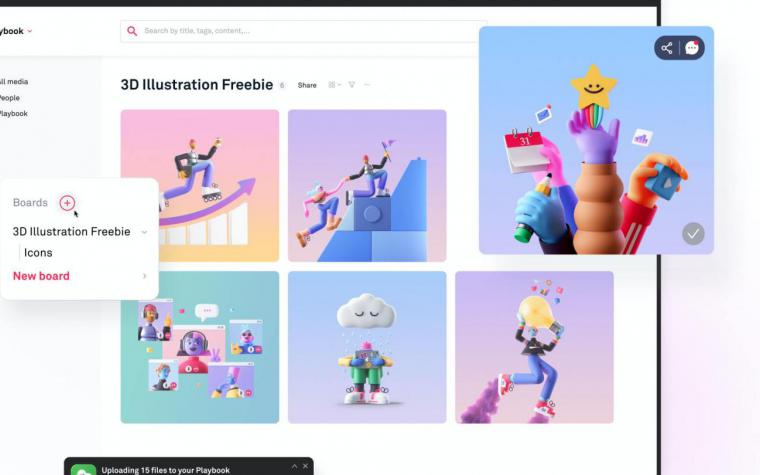Image resolution: width=760 pixels, height=475 pixels.
Task: Click the Share button
Action: (307, 85)
